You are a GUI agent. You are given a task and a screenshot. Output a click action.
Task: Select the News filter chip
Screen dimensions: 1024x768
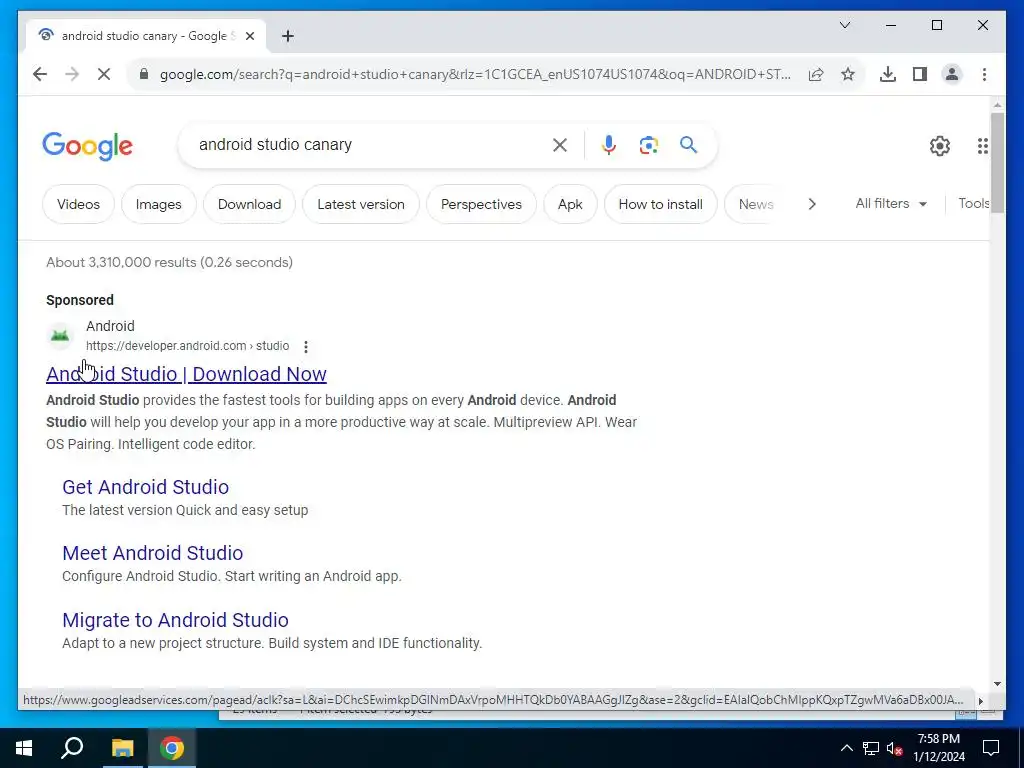point(756,204)
